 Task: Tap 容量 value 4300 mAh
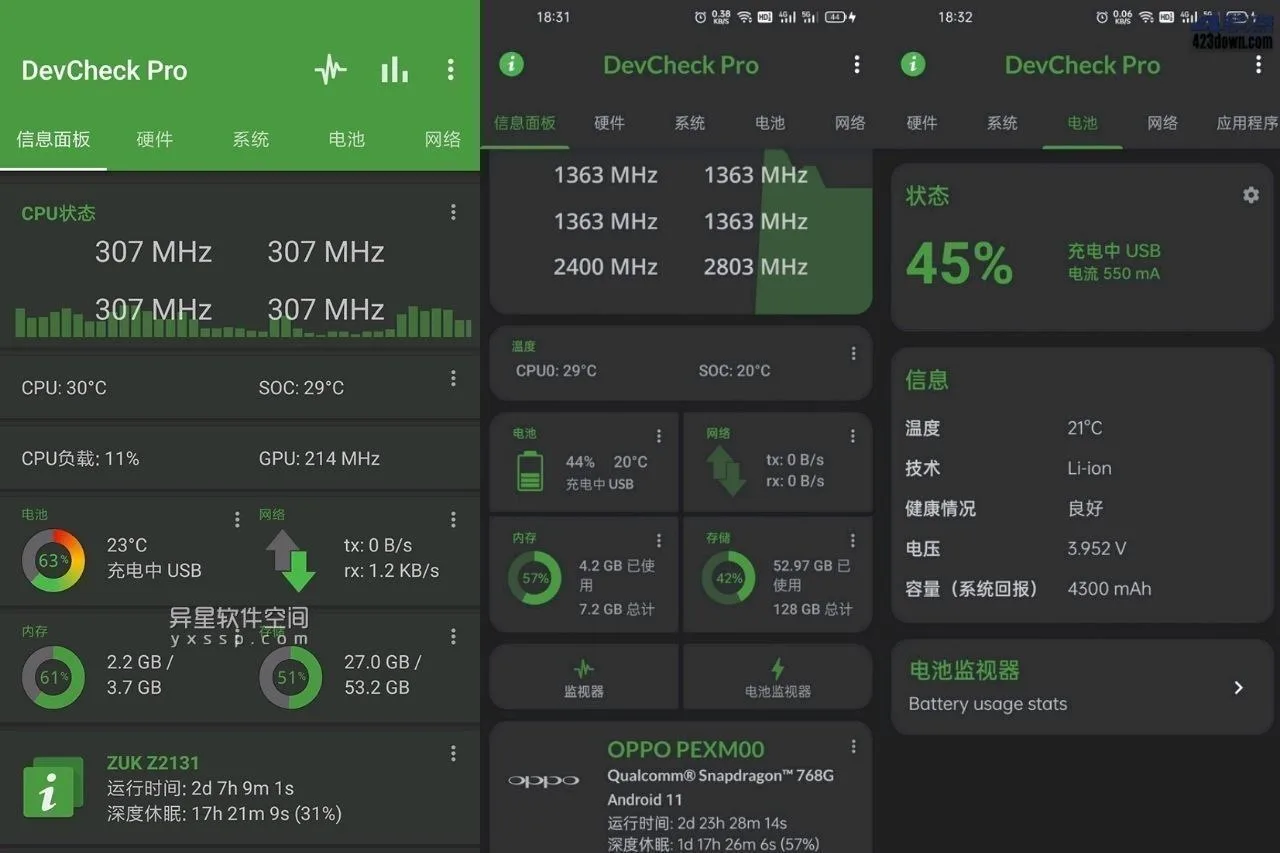click(1109, 588)
